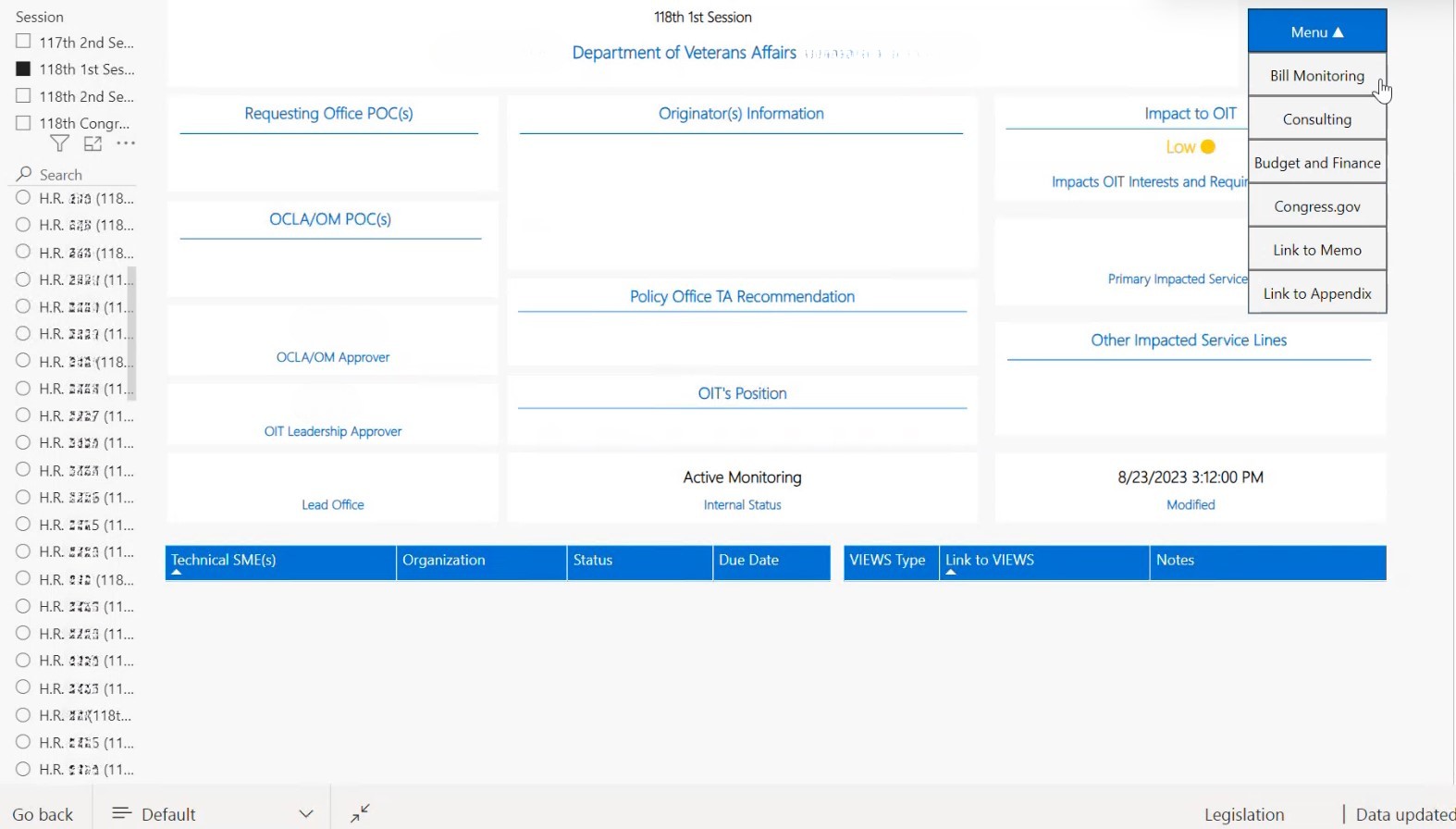The width and height of the screenshot is (1456, 829).
Task: Sort by Organization column header
Action: point(481,563)
